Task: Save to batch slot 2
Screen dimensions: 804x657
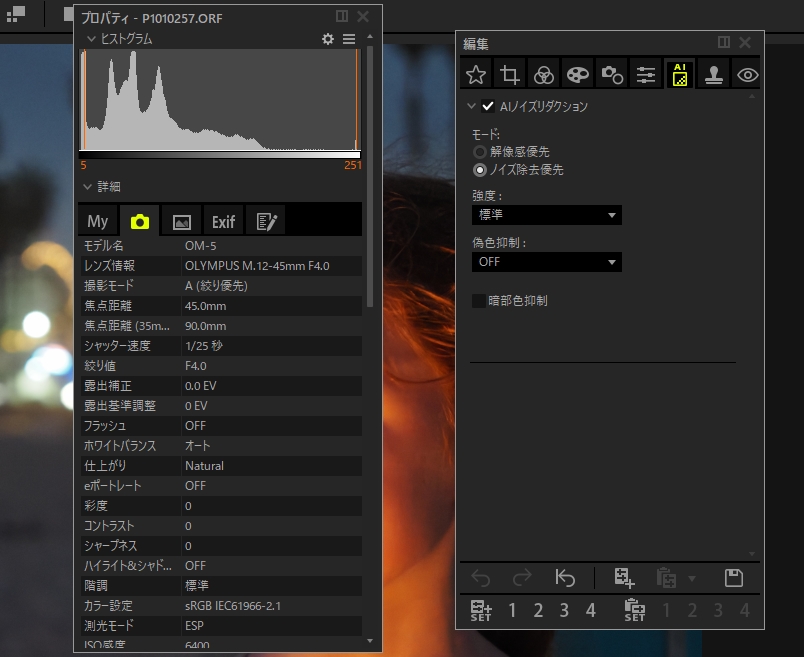Action: click(x=538, y=610)
